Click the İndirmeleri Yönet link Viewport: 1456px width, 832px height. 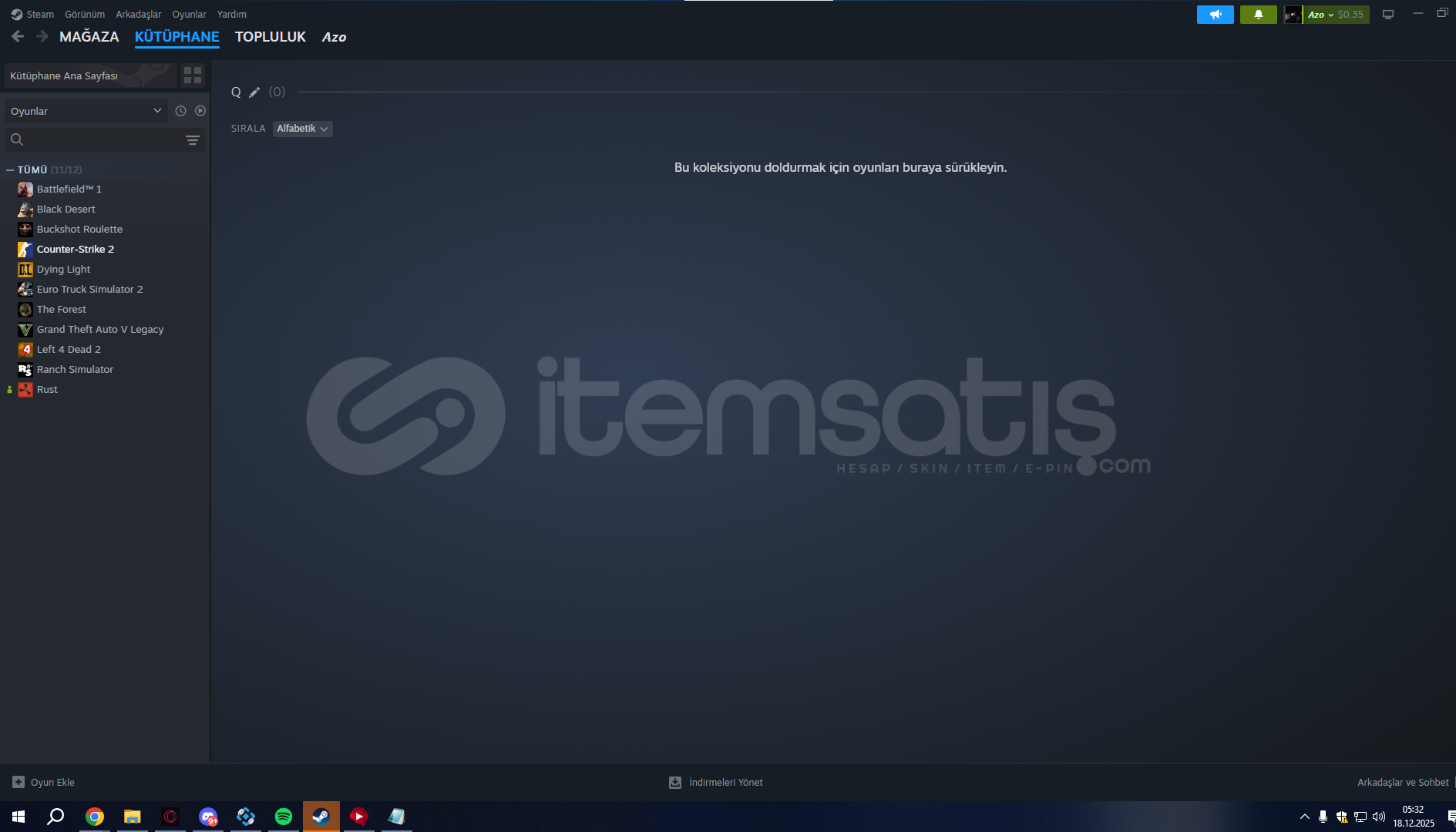pyautogui.click(x=726, y=782)
